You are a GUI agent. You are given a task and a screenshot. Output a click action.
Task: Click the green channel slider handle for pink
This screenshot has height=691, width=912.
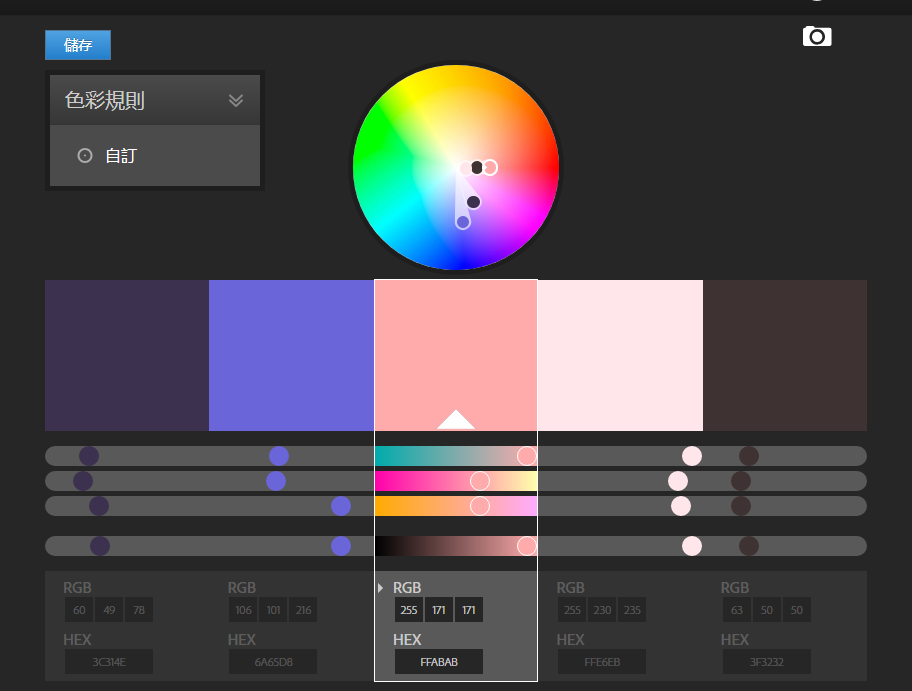point(480,481)
